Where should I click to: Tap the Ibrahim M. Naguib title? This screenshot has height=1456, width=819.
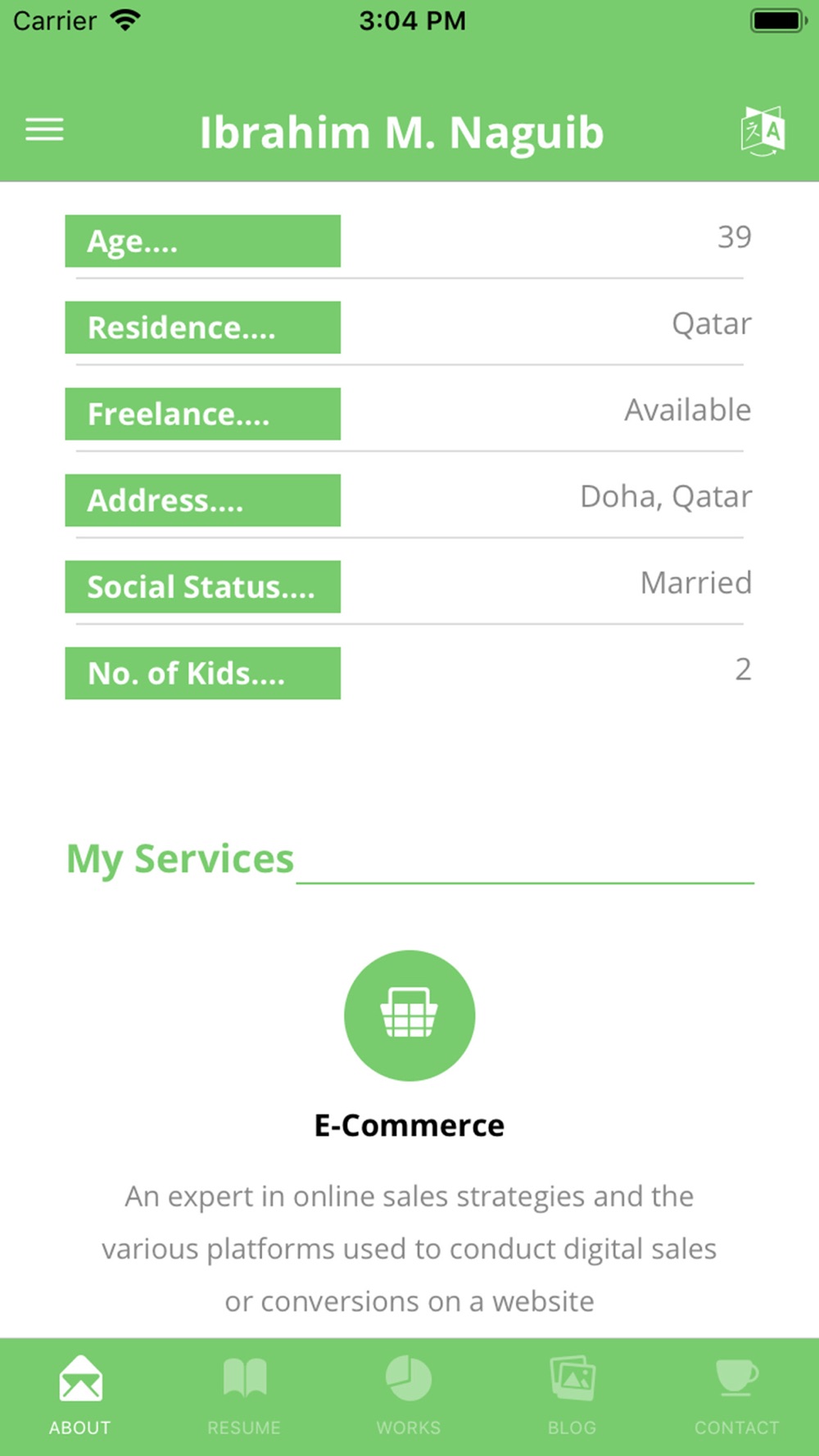point(402,133)
